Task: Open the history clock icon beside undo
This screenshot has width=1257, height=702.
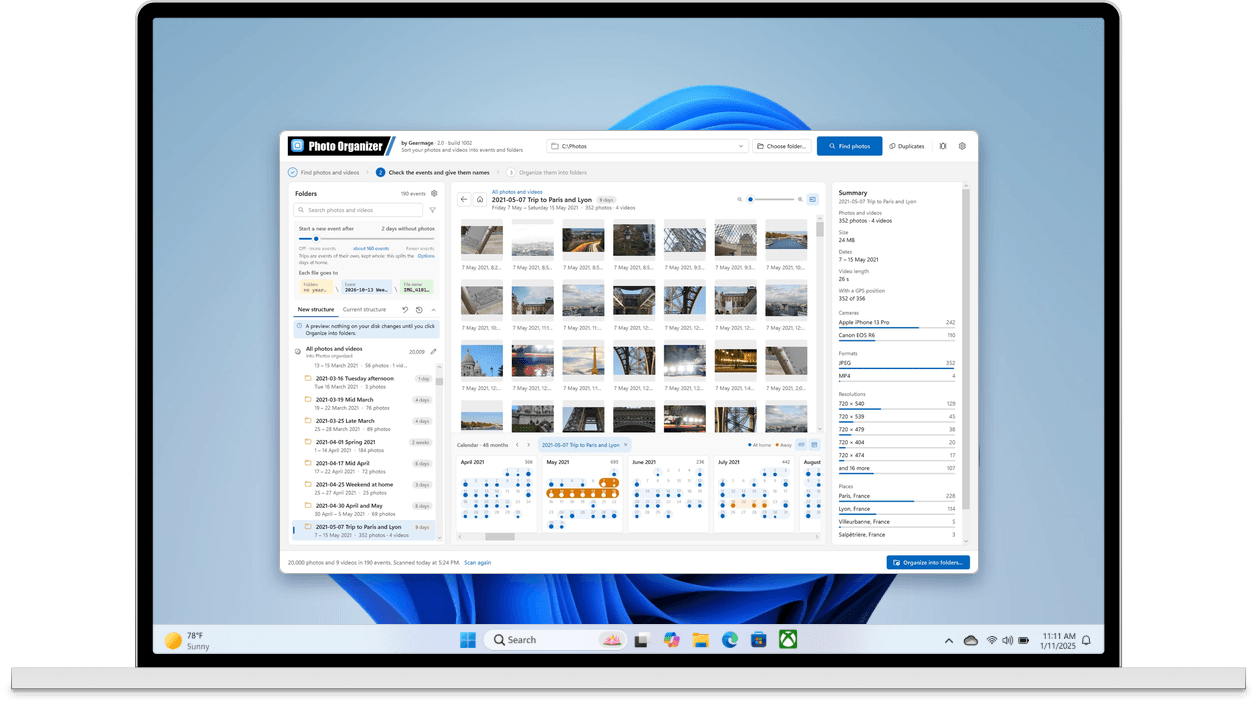Action: pyautogui.click(x=419, y=310)
